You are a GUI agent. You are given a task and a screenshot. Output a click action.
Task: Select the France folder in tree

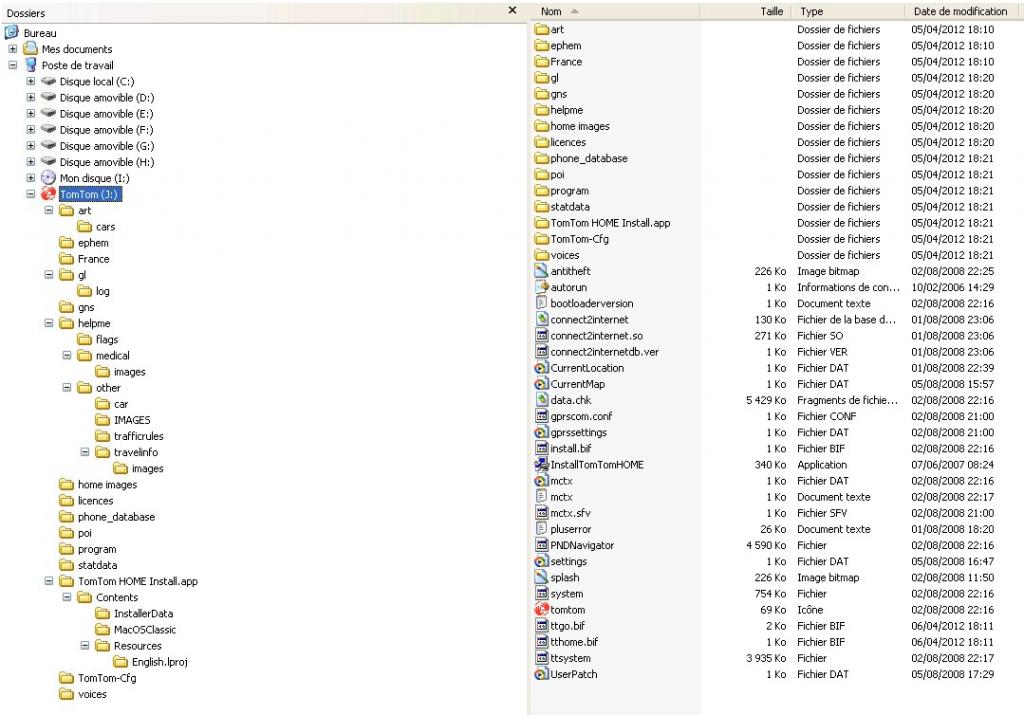93,259
